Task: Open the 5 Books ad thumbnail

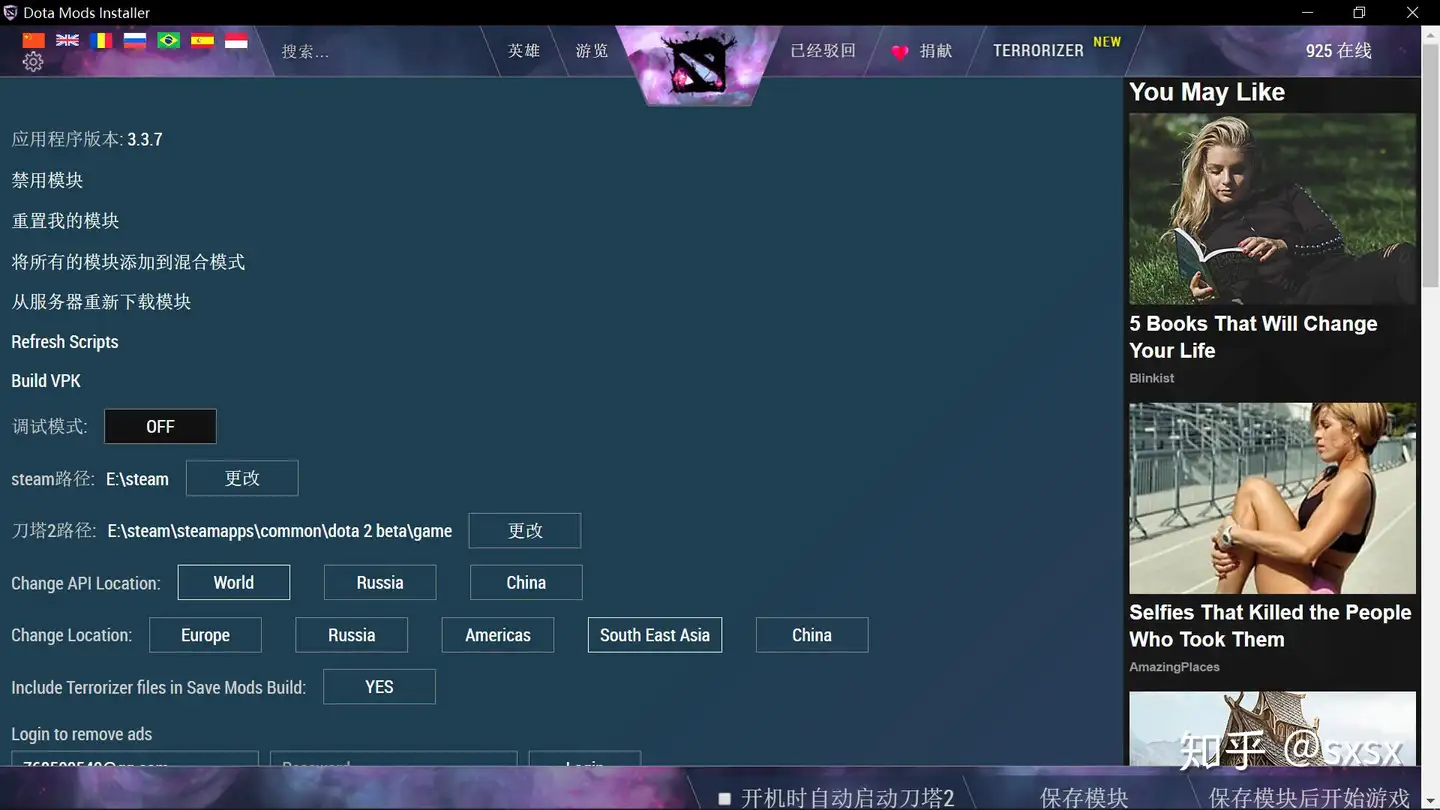Action: click(x=1272, y=209)
